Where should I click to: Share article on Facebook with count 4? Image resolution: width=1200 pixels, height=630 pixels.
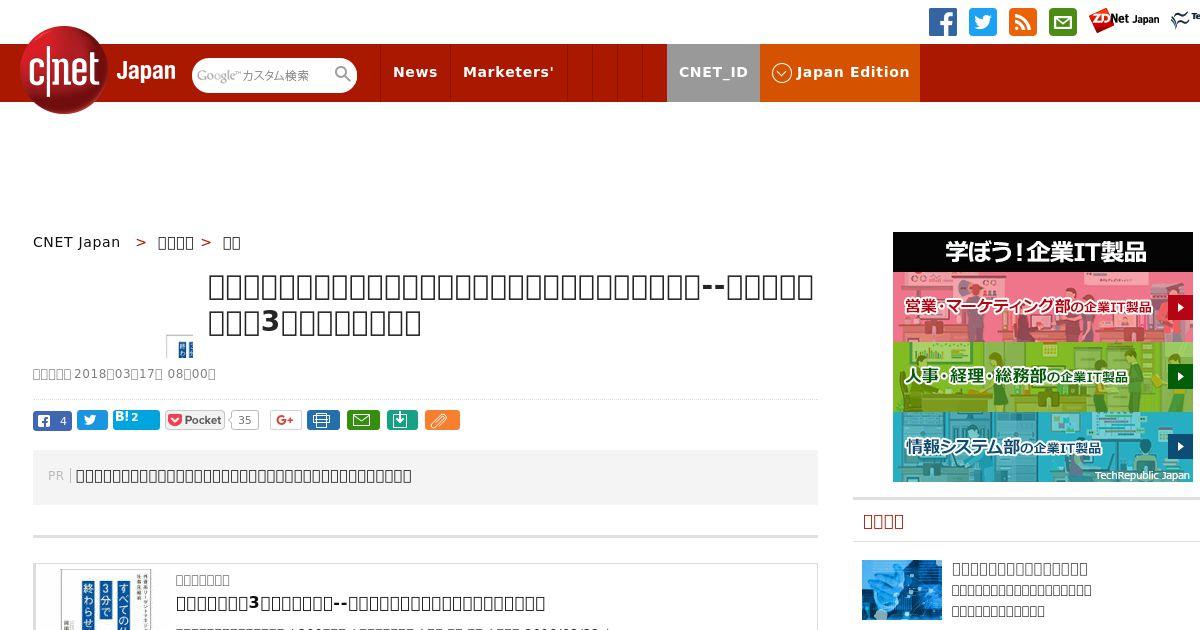[x=52, y=421]
